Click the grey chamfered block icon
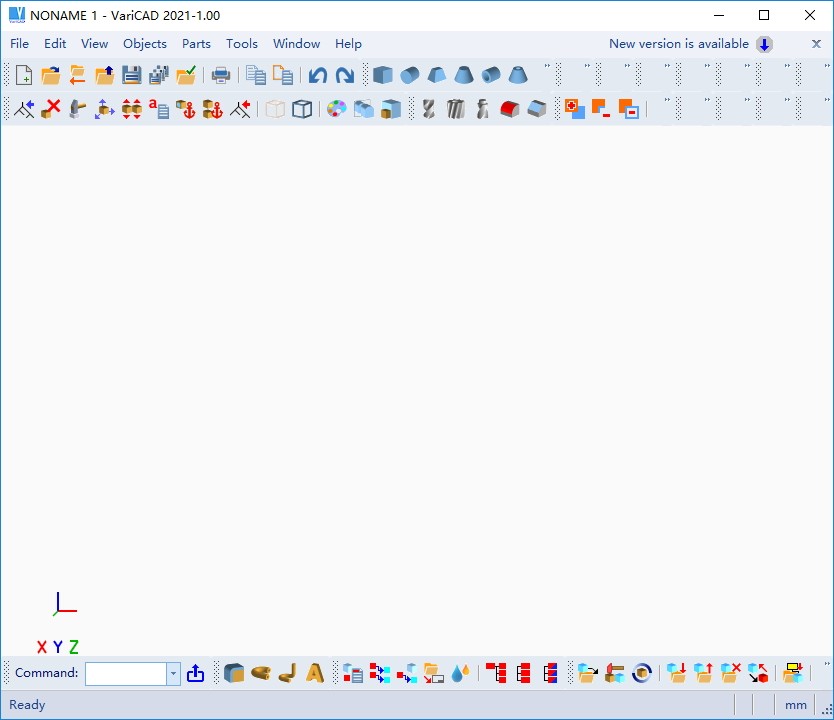Screen dimensions: 834x720 click(537, 109)
